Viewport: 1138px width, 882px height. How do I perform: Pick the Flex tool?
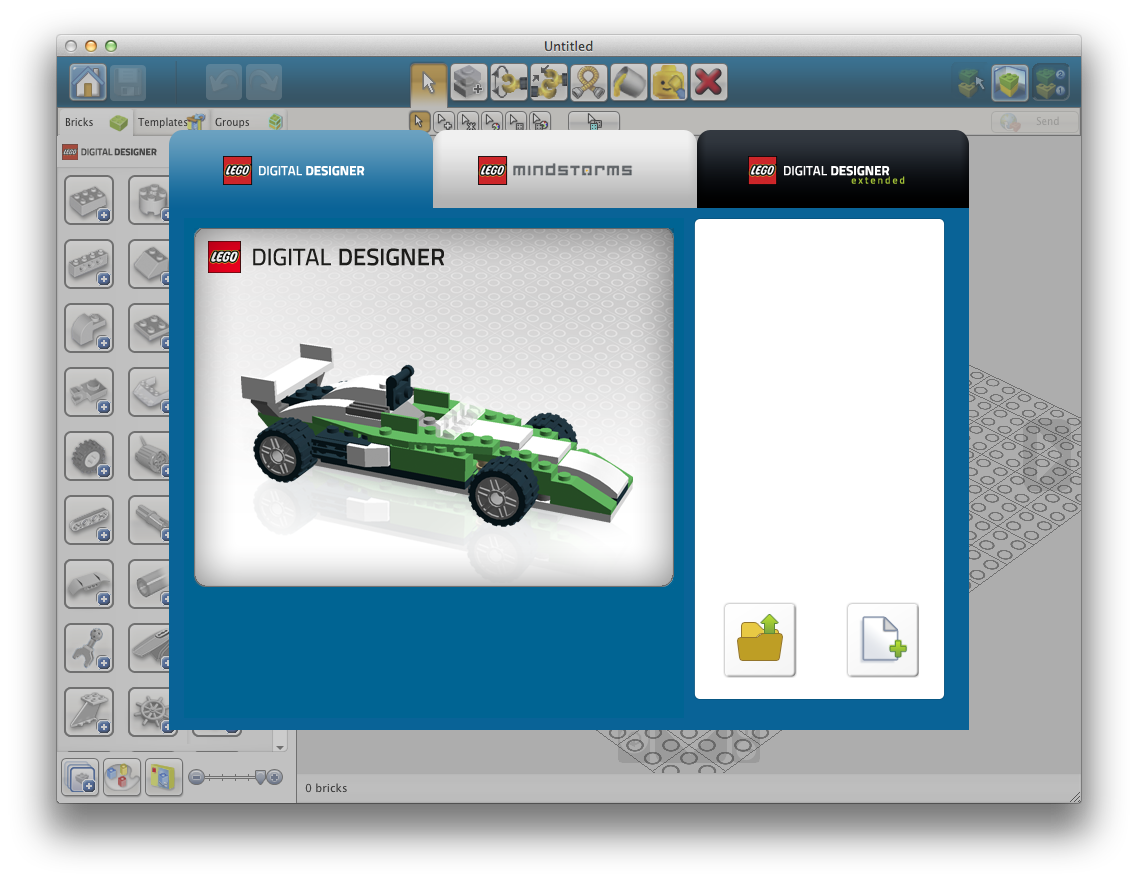(589, 81)
